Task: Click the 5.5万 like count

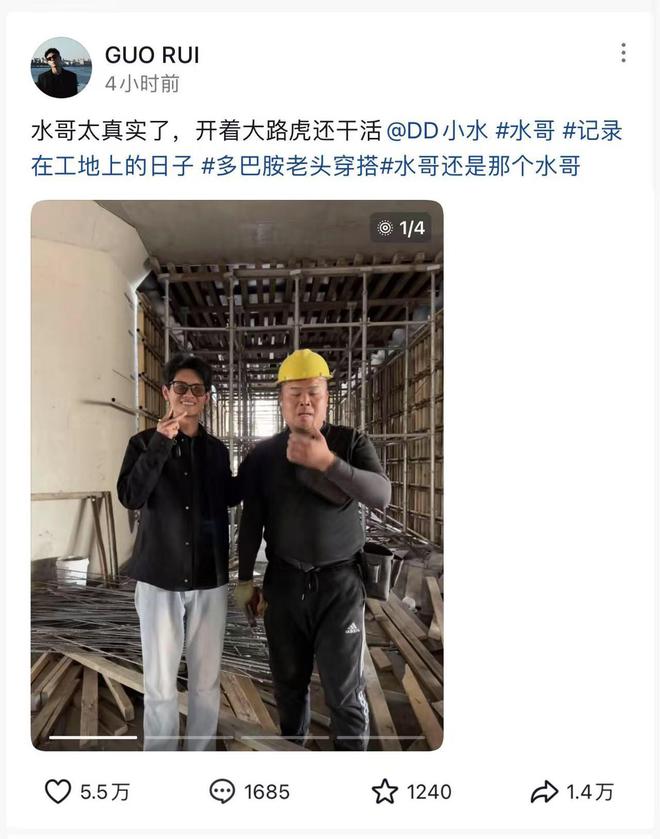Action: [x=105, y=792]
